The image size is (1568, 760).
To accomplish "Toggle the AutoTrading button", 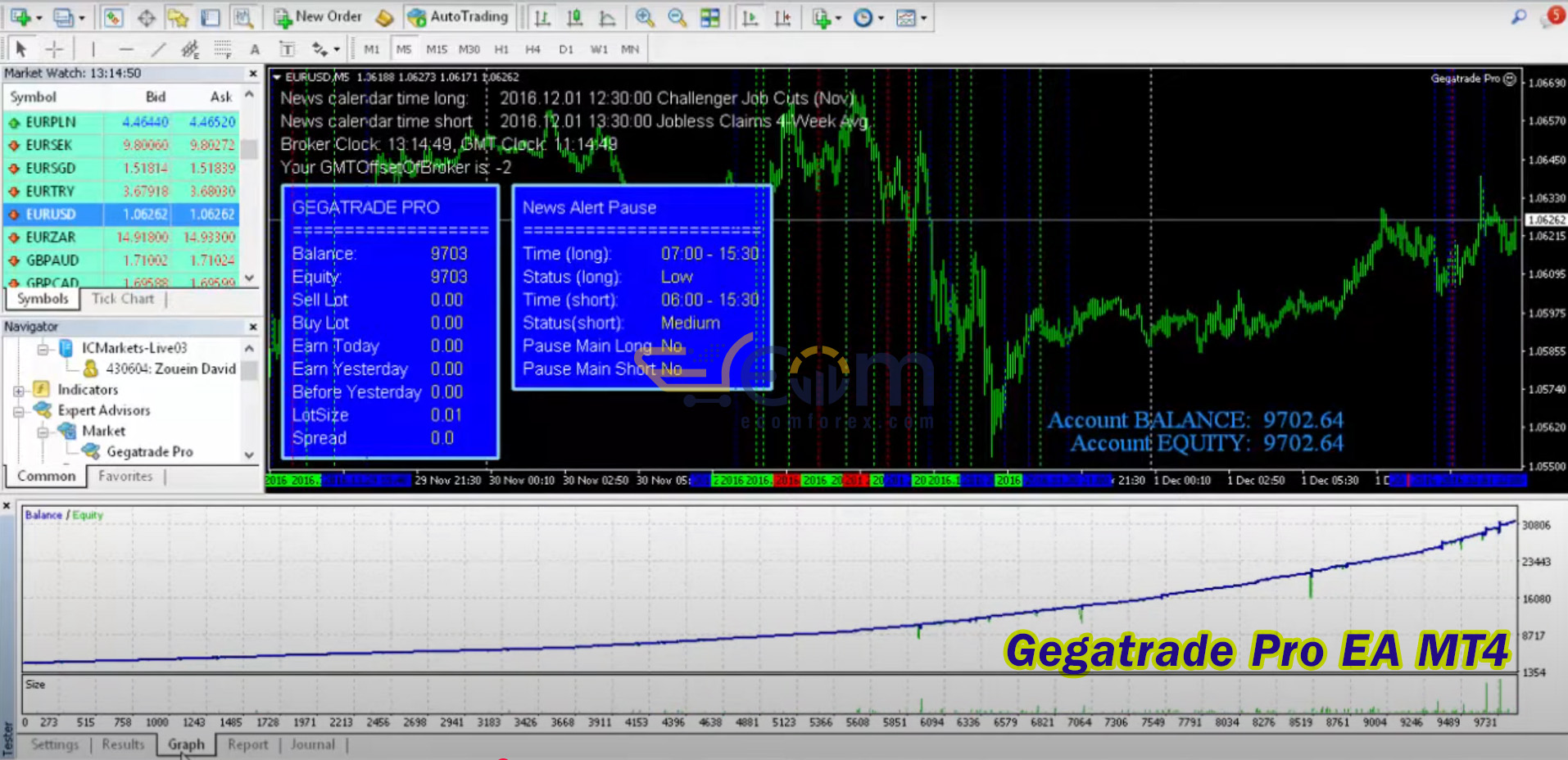I will coord(458,17).
